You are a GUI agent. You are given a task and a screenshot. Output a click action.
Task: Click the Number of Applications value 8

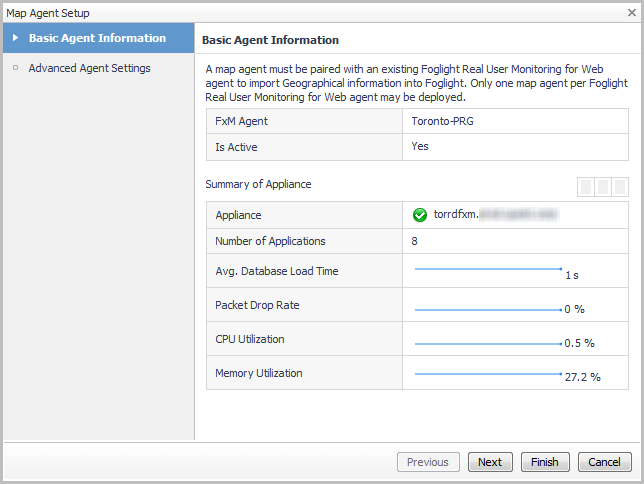415,241
